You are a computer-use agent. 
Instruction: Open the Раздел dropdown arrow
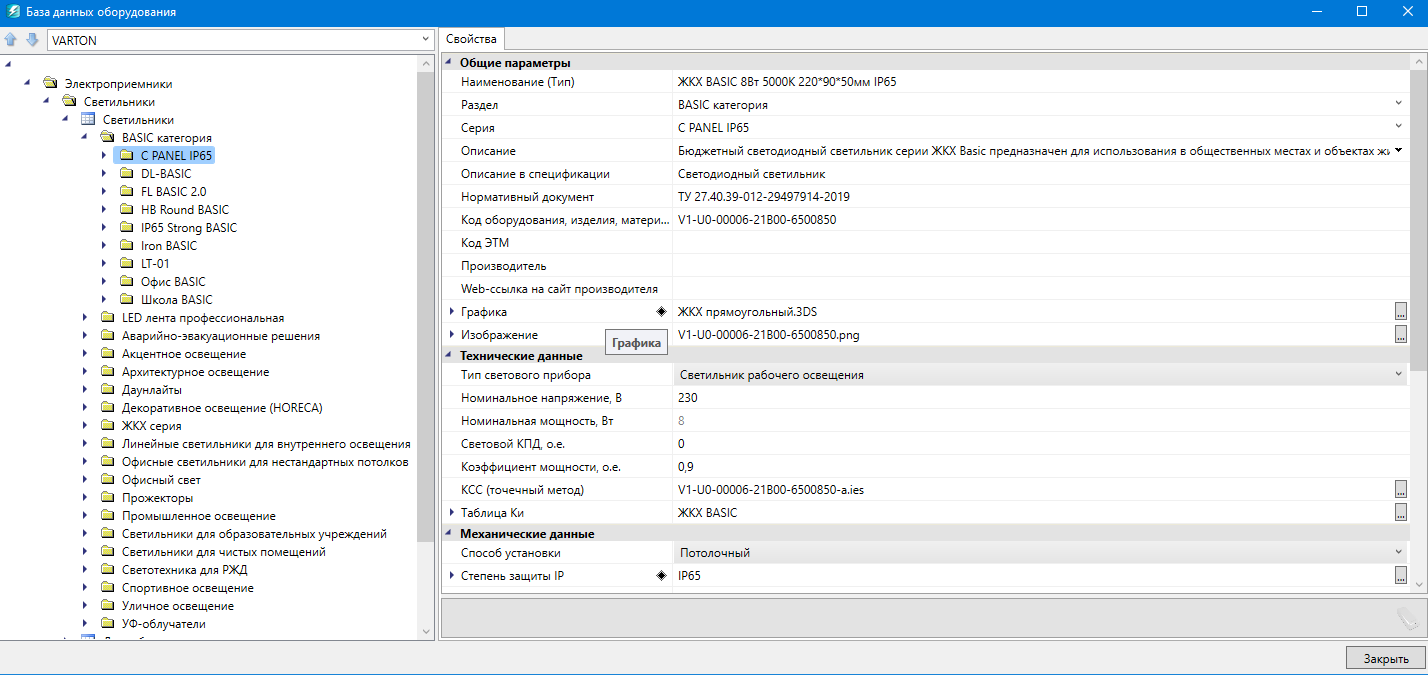tap(1399, 104)
